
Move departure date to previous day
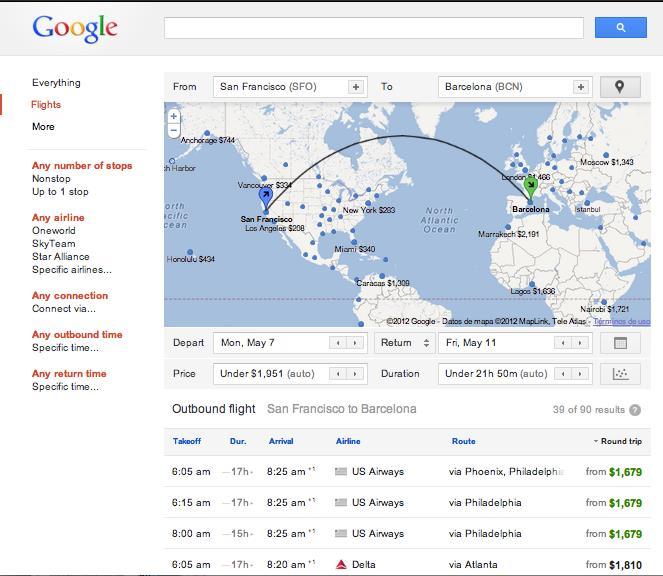[338, 343]
